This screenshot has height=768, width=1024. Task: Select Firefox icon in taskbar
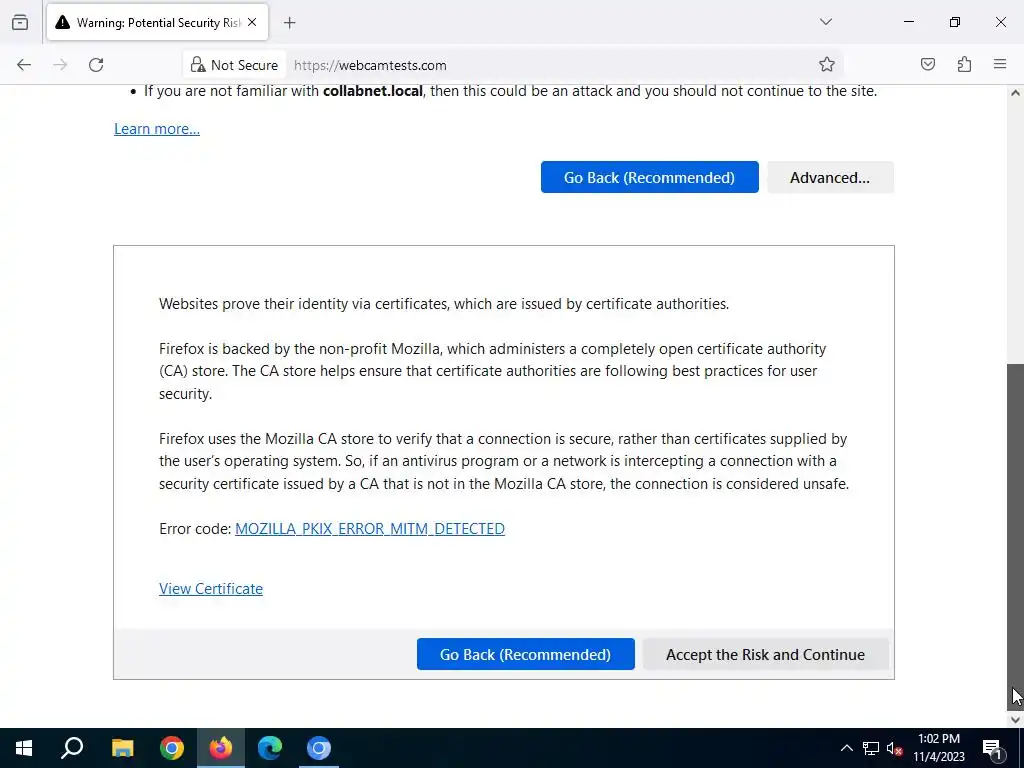[x=221, y=748]
